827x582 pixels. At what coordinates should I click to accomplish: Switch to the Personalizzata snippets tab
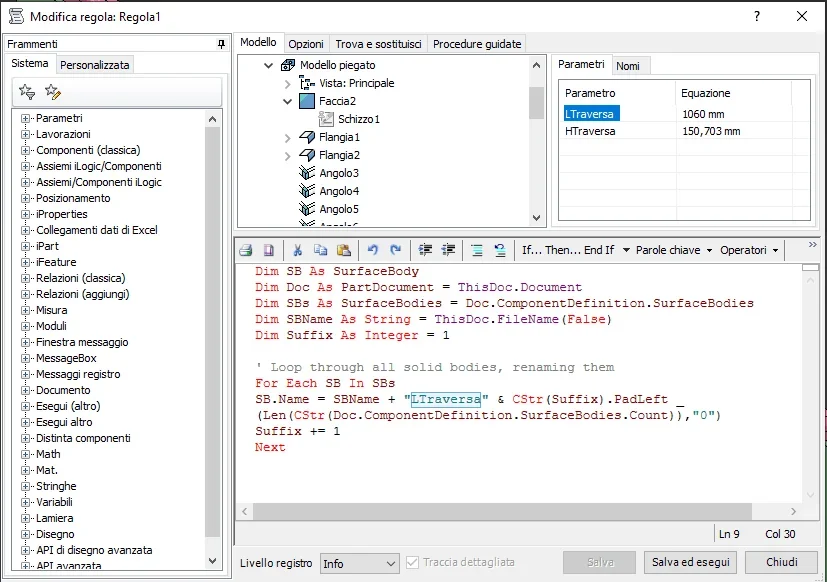pos(94,65)
